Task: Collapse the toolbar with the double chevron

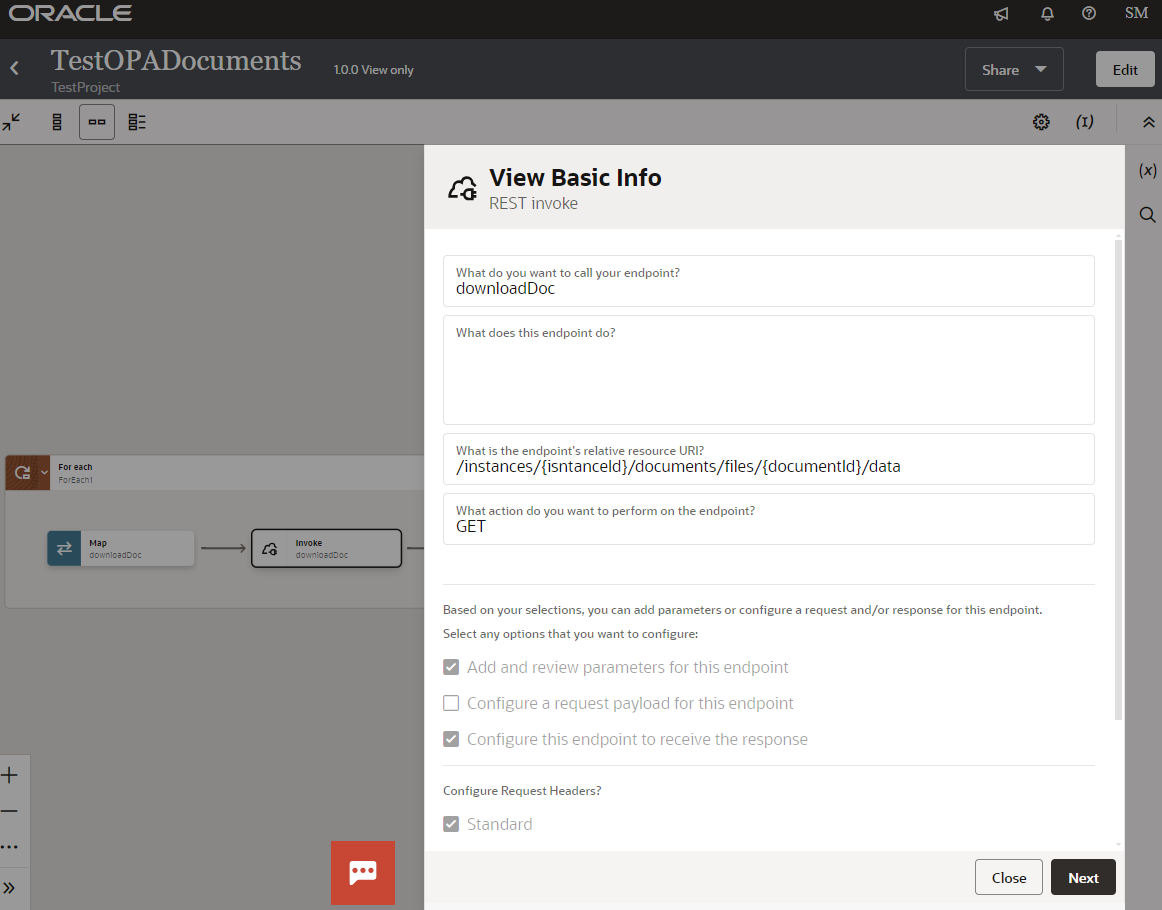Action: [1148, 121]
